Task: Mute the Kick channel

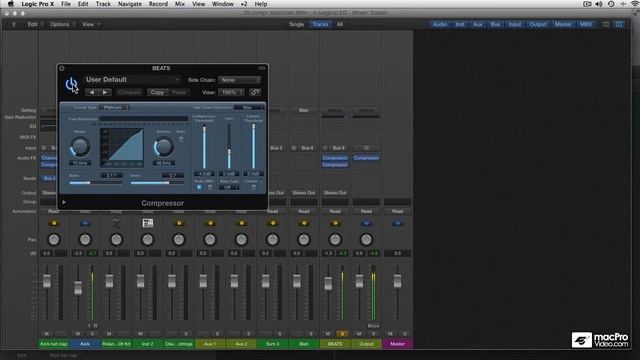Action: [x=78, y=334]
